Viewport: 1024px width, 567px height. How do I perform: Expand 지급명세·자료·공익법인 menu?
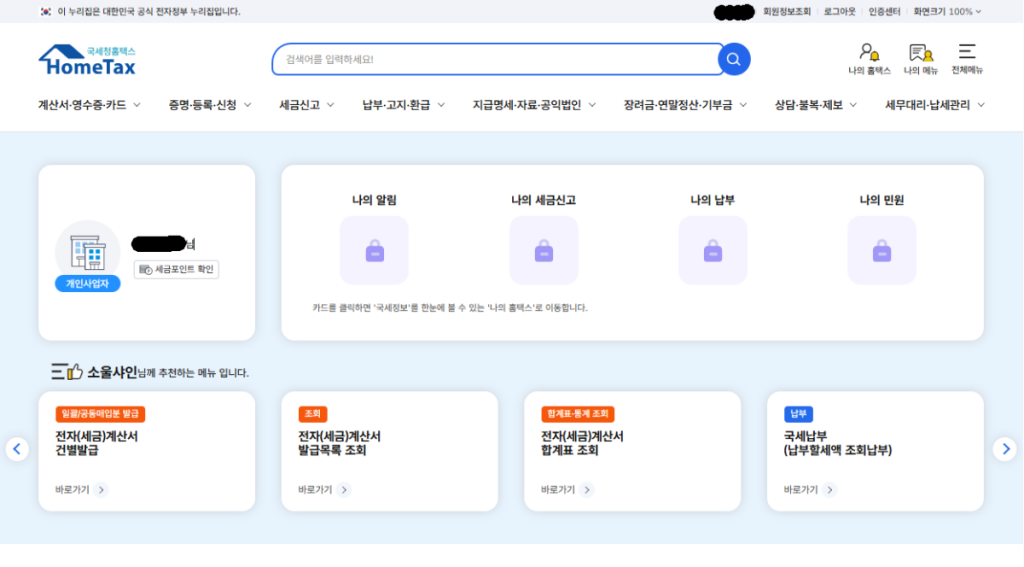(534, 105)
